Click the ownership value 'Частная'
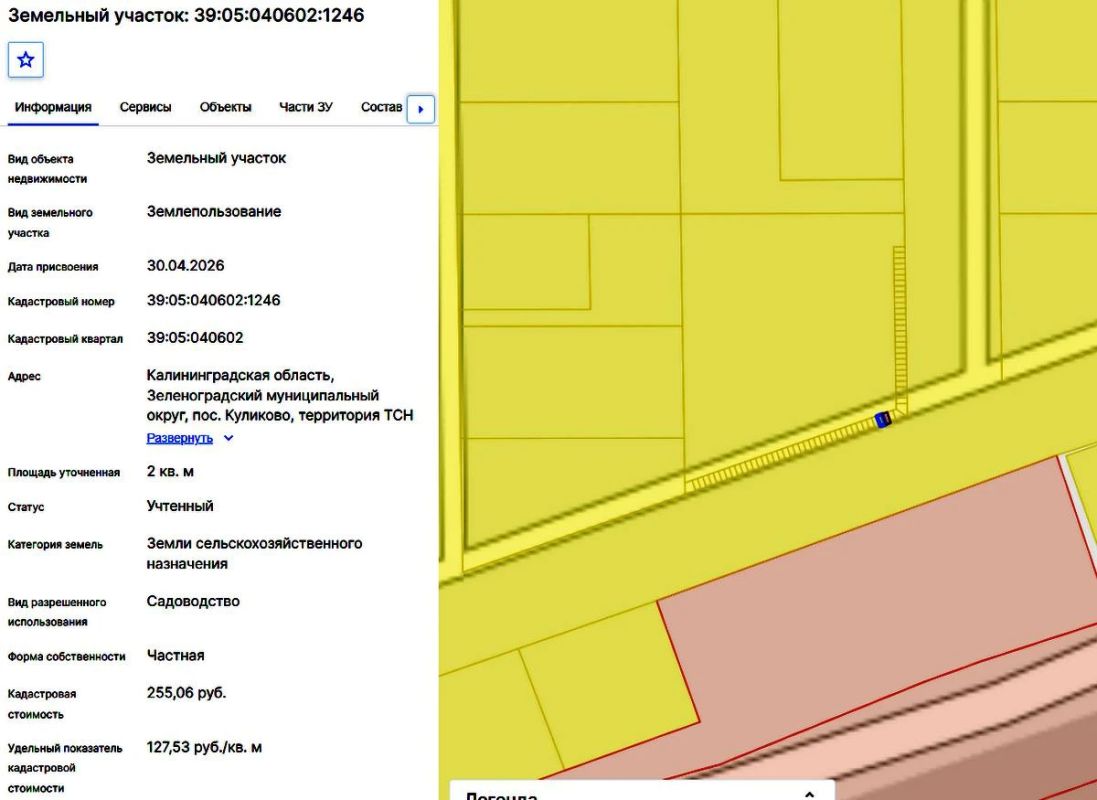 pyautogui.click(x=176, y=656)
